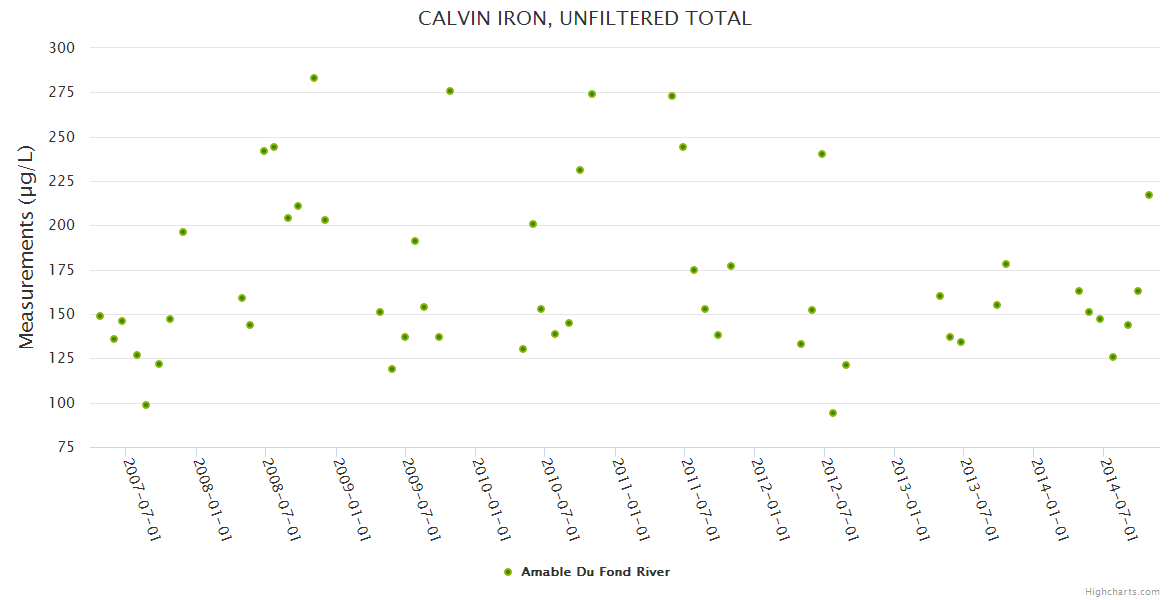Select the 2012 data point near 240
This screenshot has height=600, width=1170.
[822, 154]
